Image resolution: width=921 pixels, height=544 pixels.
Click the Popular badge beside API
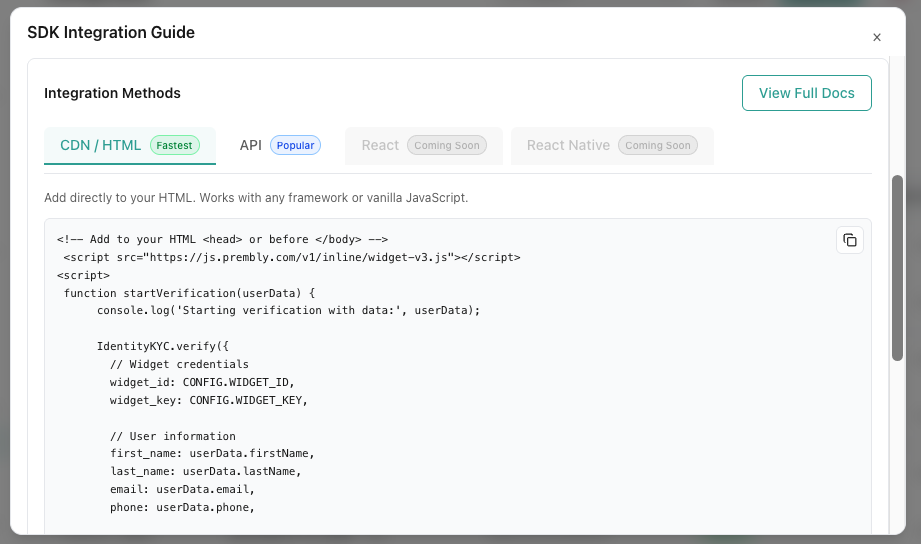(295, 145)
